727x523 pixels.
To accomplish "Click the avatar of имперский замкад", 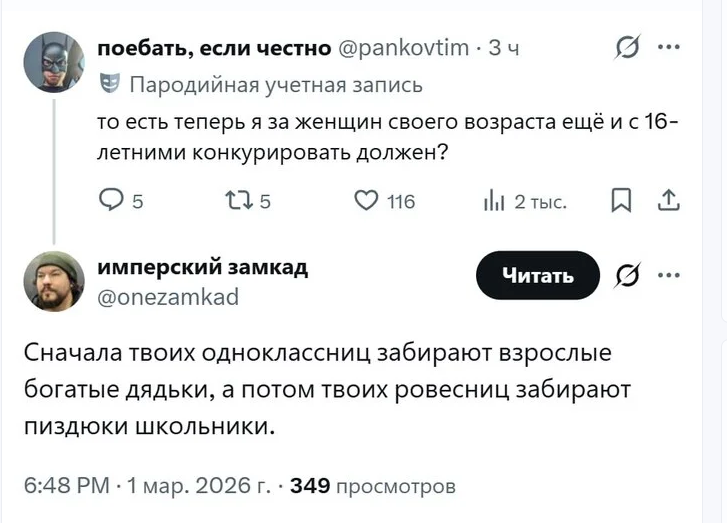I will [54, 281].
